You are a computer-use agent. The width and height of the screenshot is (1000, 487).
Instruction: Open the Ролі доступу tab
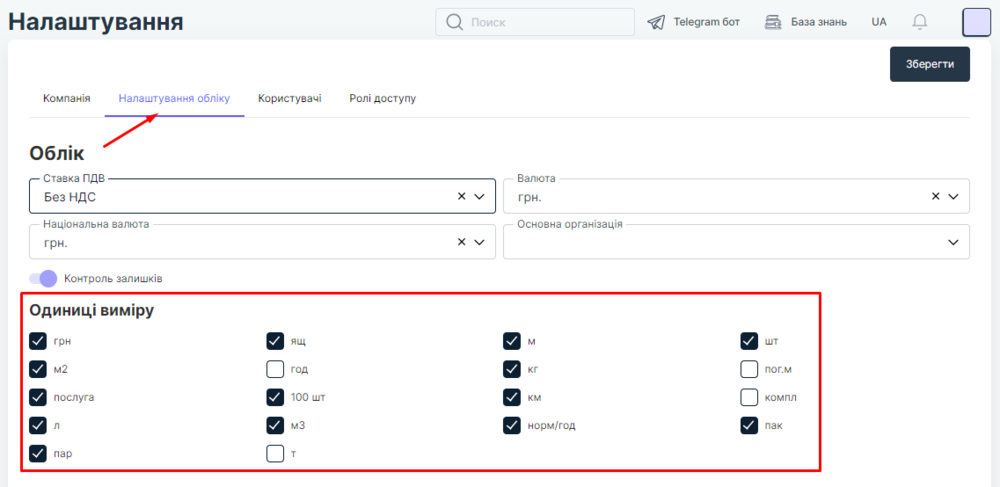tap(382, 98)
